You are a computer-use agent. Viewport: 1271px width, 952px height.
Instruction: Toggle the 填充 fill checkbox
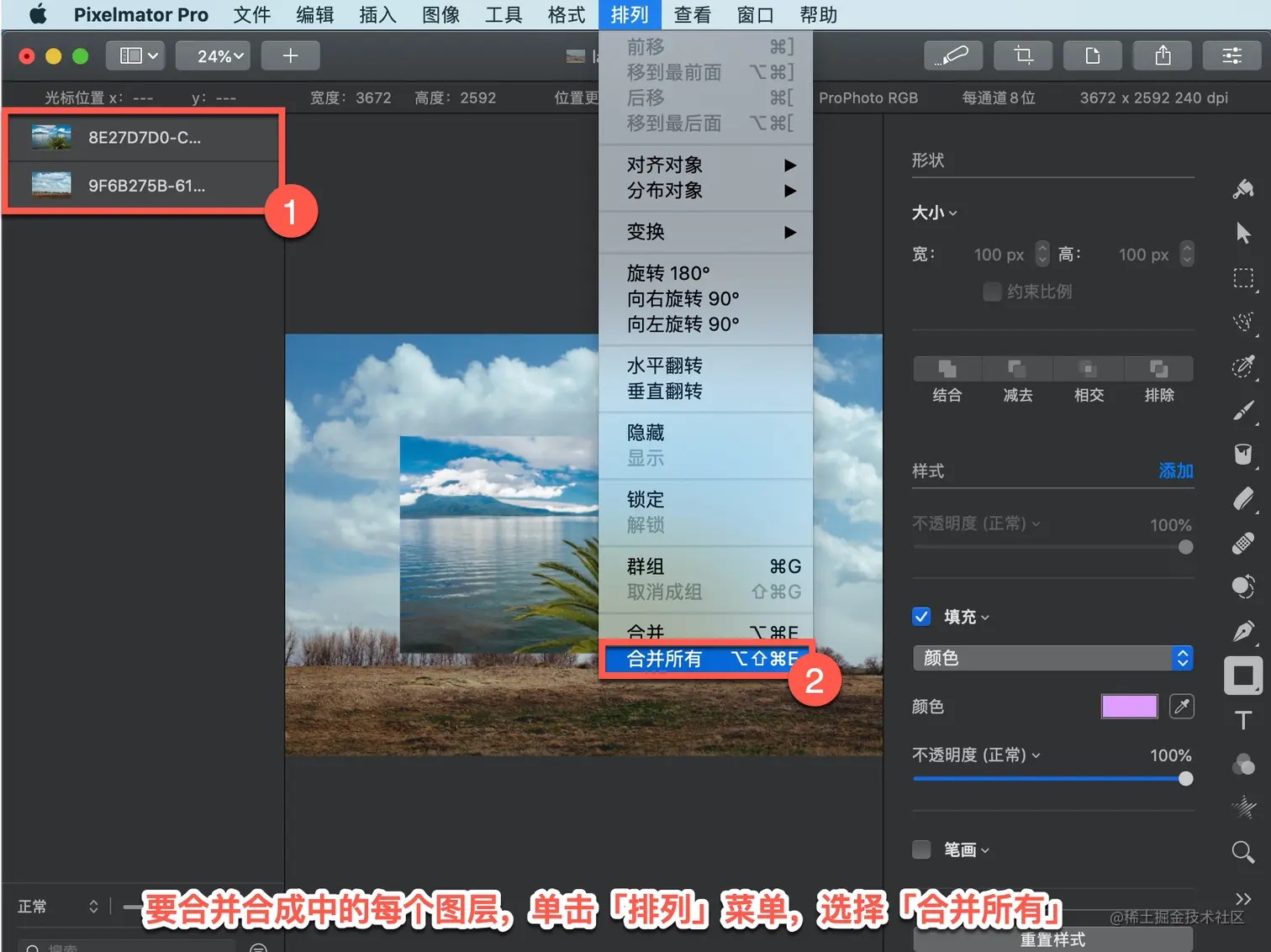[x=921, y=617]
